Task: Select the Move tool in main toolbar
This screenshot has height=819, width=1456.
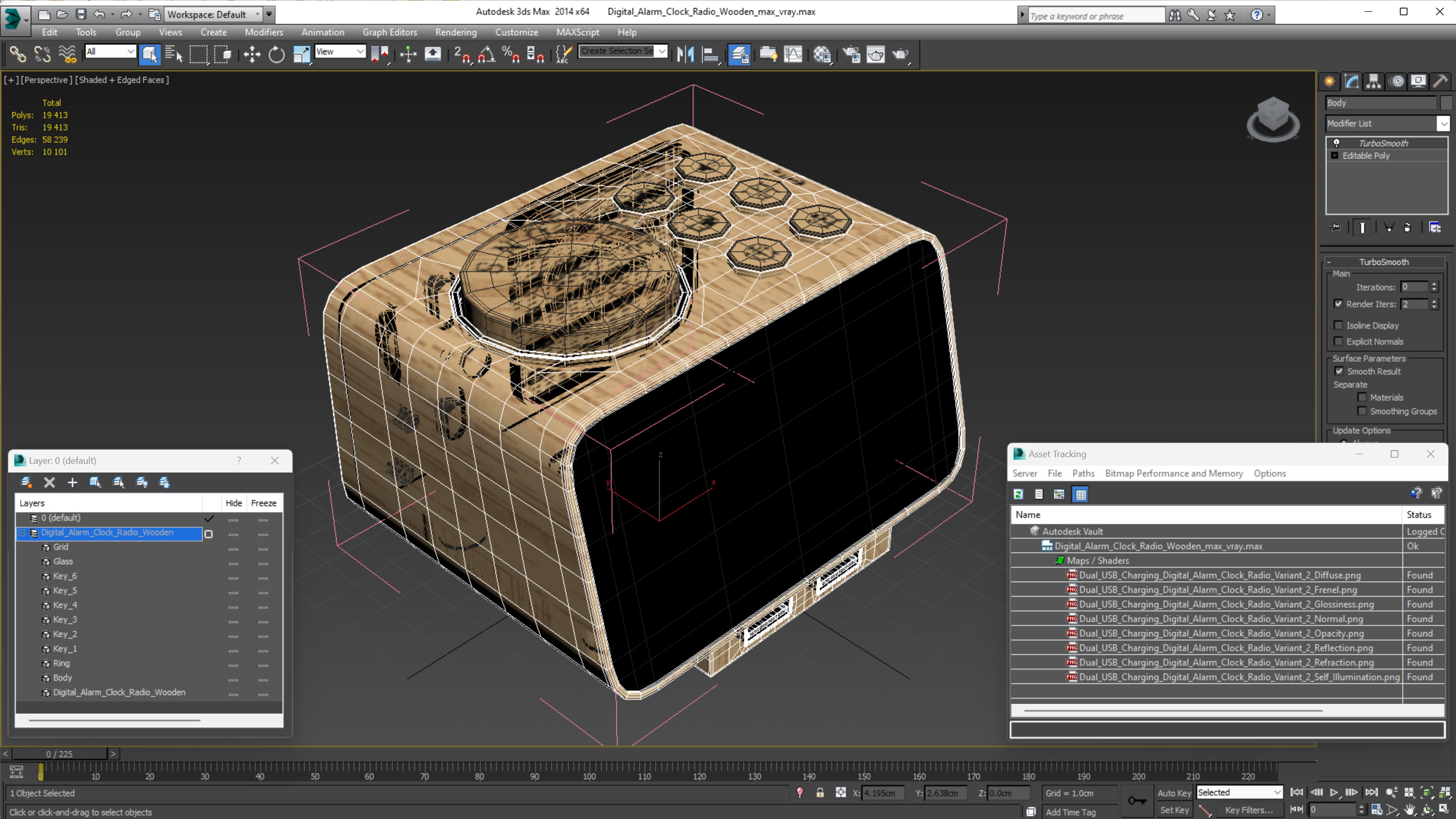Action: pos(252,54)
